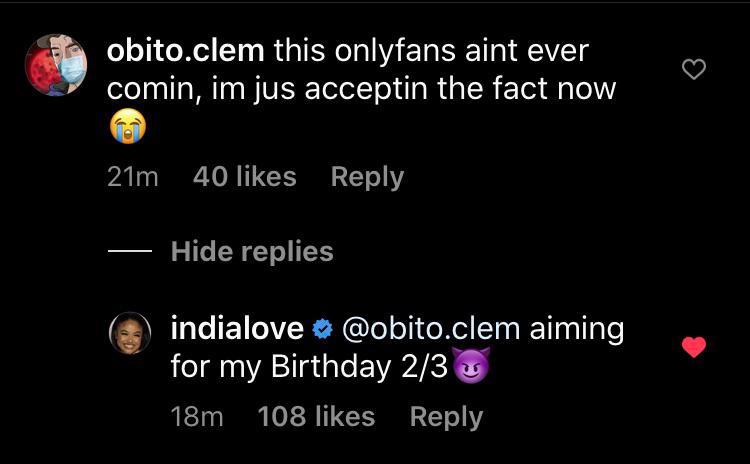Collapse the thread with Hide replies
Image resolution: width=750 pixels, height=464 pixels.
tap(252, 251)
